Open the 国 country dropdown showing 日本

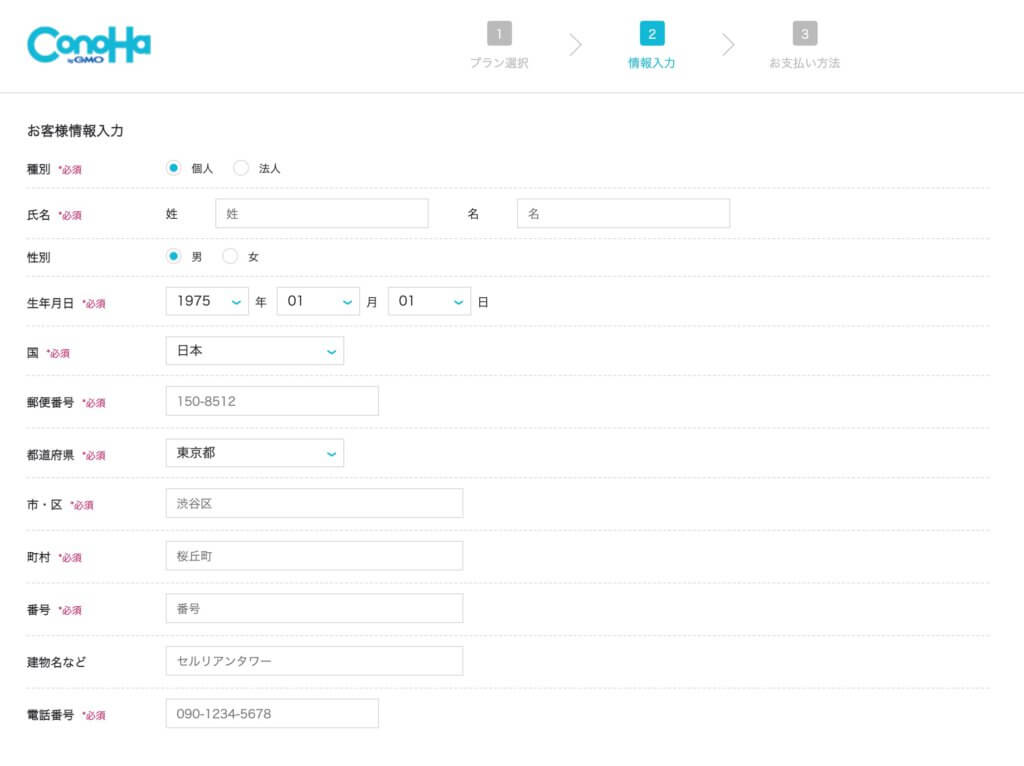(x=255, y=351)
